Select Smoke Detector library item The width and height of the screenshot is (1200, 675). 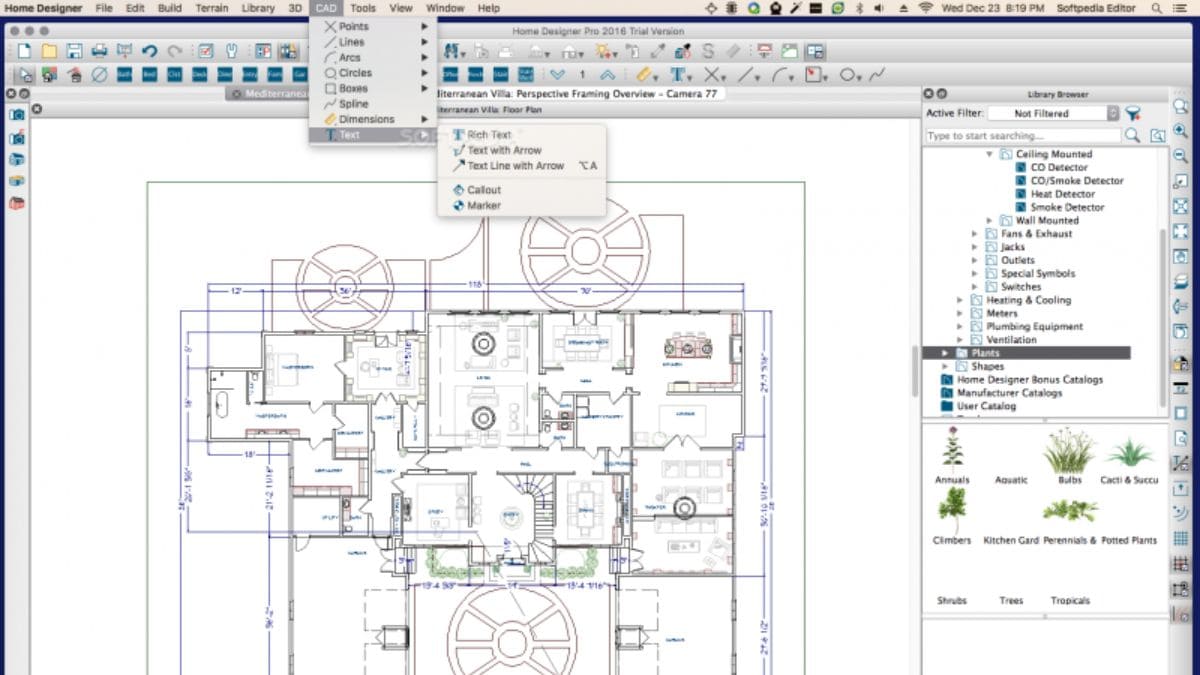pyautogui.click(x=1068, y=207)
